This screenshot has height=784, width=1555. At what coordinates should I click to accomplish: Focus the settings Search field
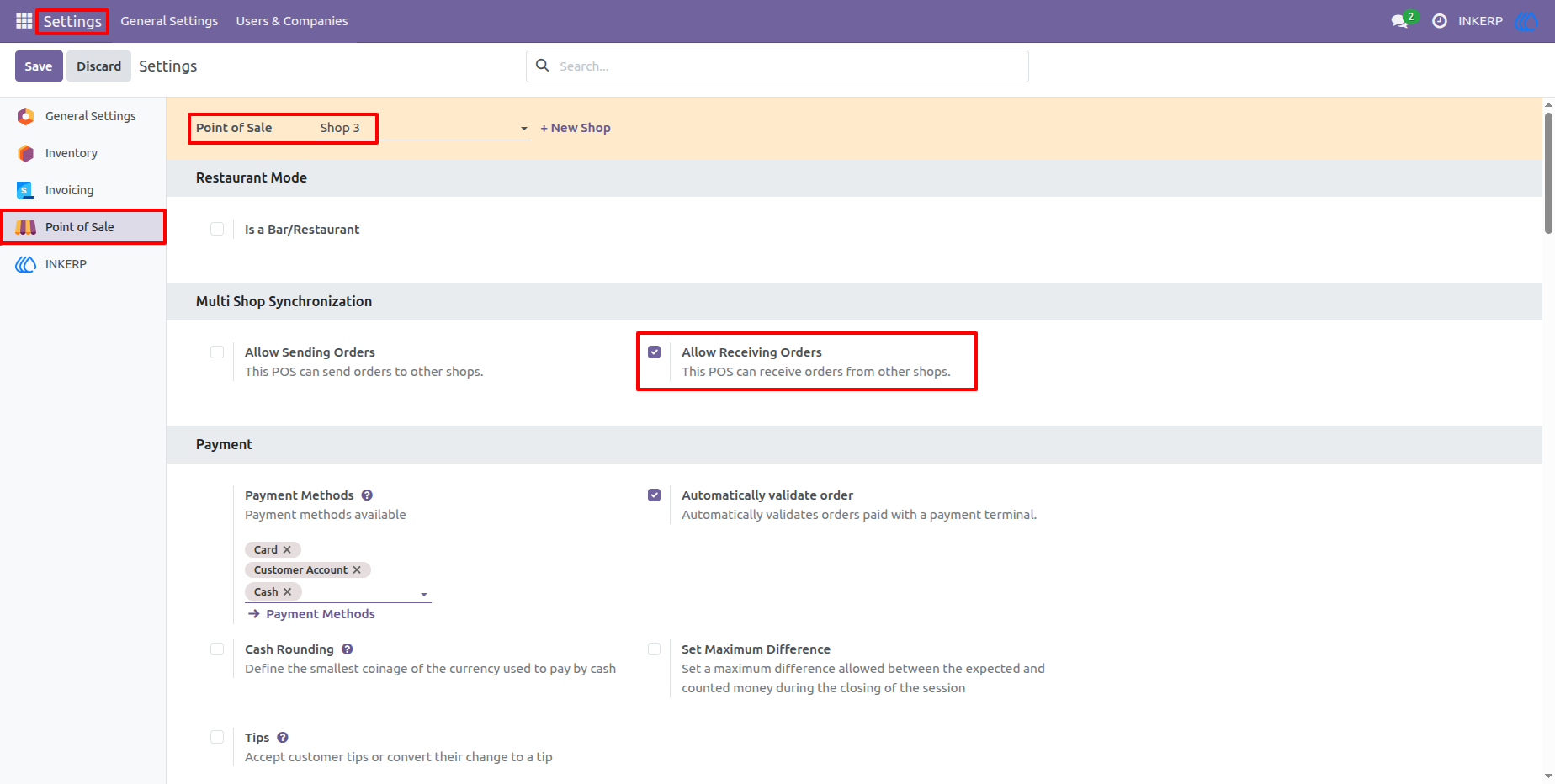pos(777,66)
